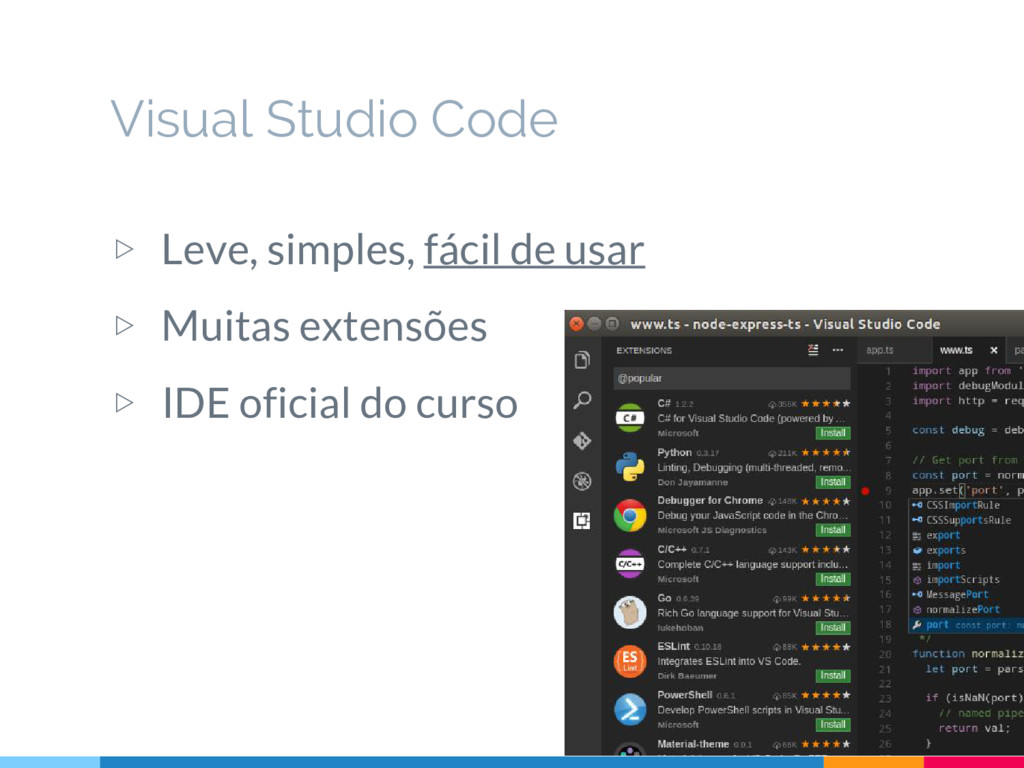Click the 'lukehoban' publisher name
The width and height of the screenshot is (1024, 768).
tap(680, 628)
